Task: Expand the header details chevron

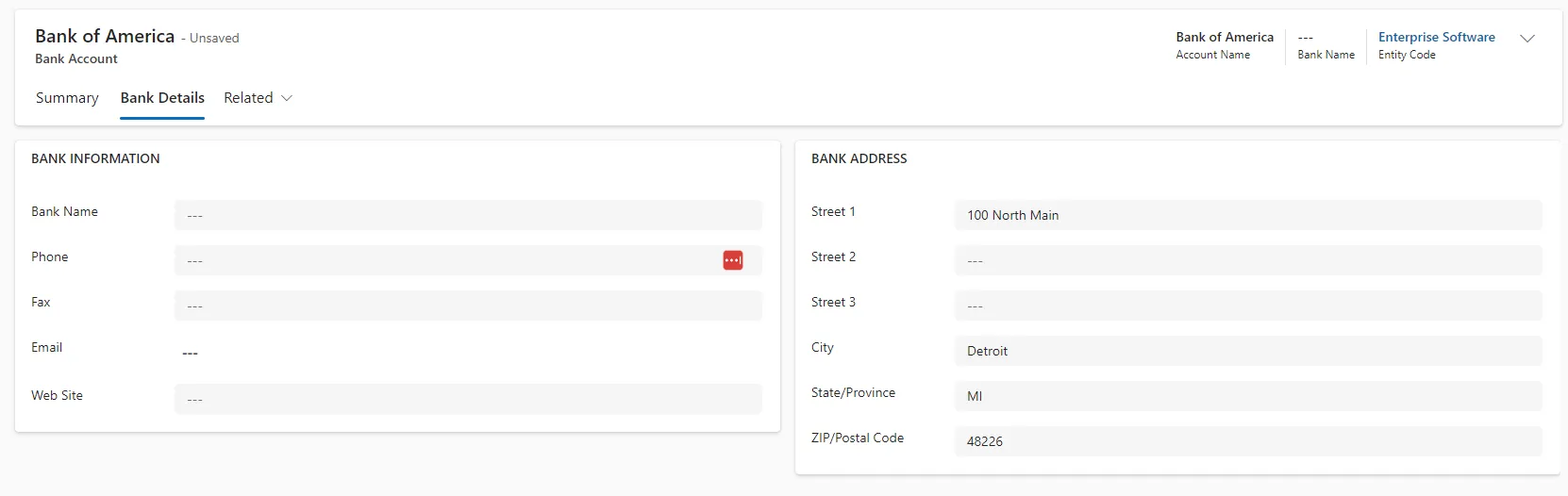Action: click(x=1527, y=39)
